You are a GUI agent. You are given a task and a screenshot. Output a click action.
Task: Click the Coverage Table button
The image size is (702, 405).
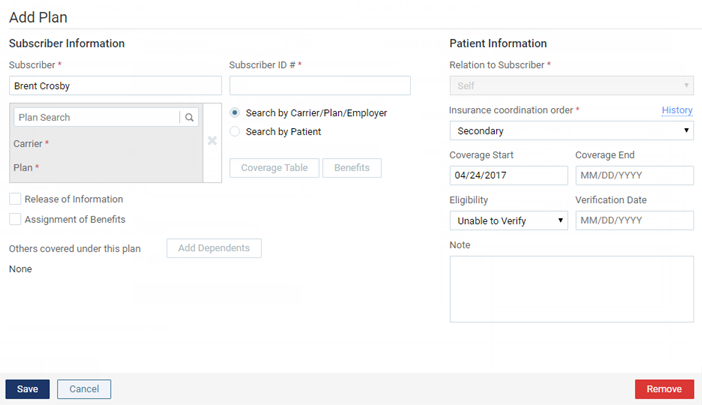(x=274, y=168)
